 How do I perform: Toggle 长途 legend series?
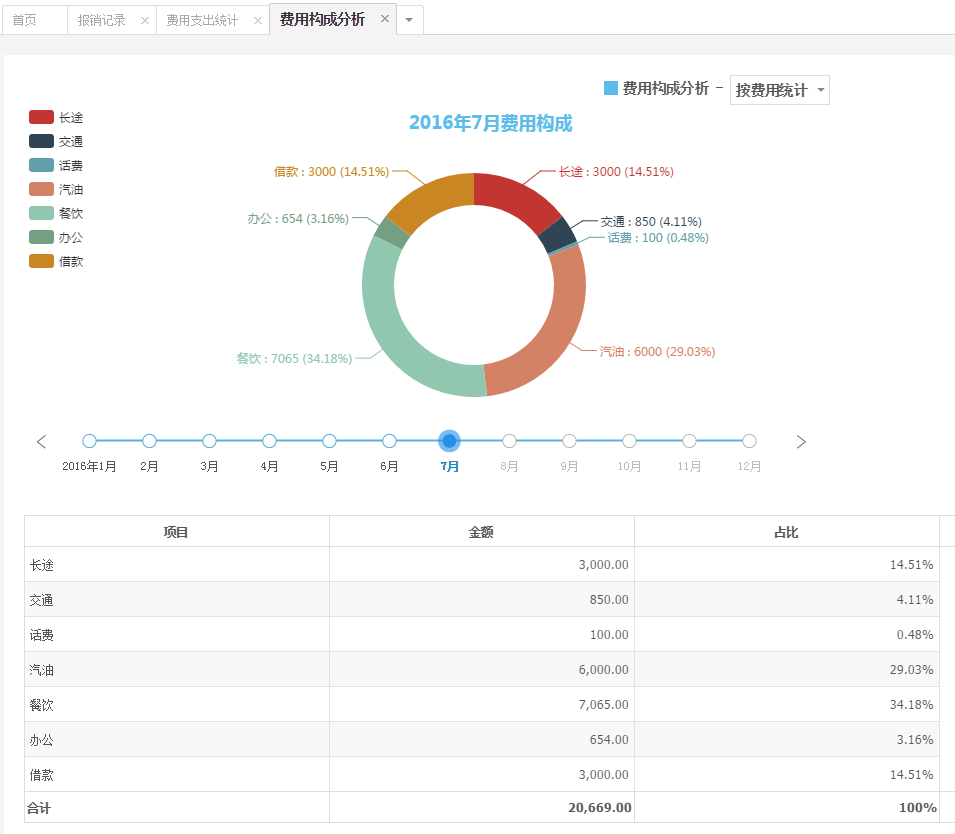42,118
